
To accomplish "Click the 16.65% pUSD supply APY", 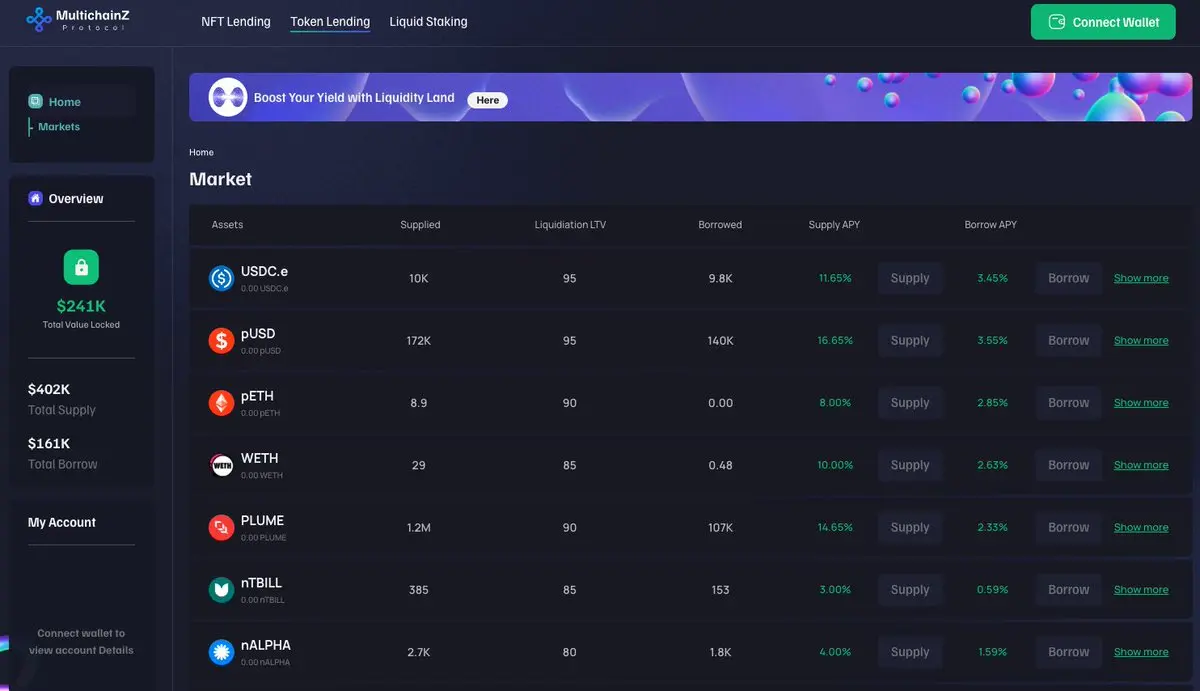I will pyautogui.click(x=835, y=340).
